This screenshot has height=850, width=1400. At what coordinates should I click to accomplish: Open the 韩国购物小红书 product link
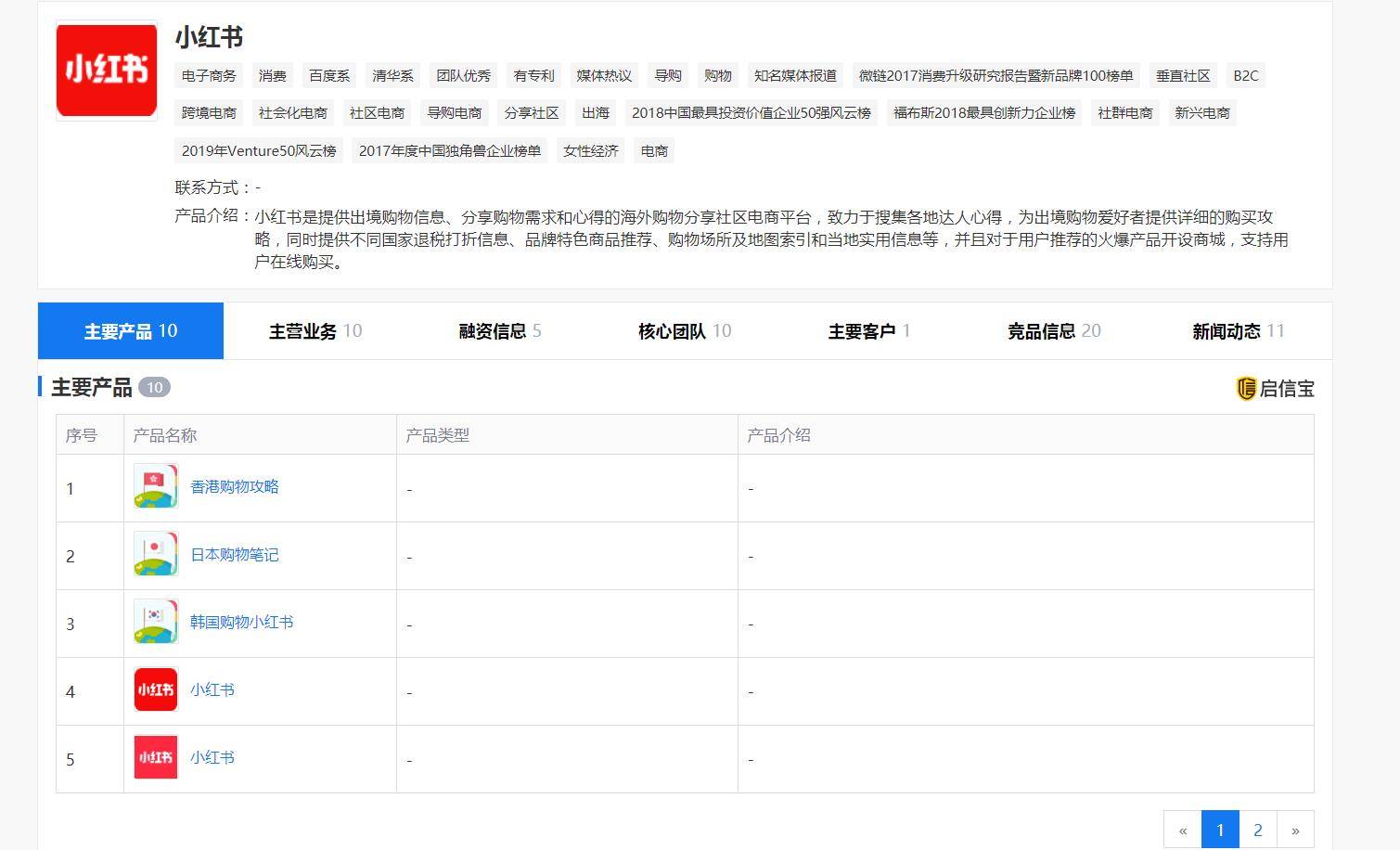click(242, 623)
